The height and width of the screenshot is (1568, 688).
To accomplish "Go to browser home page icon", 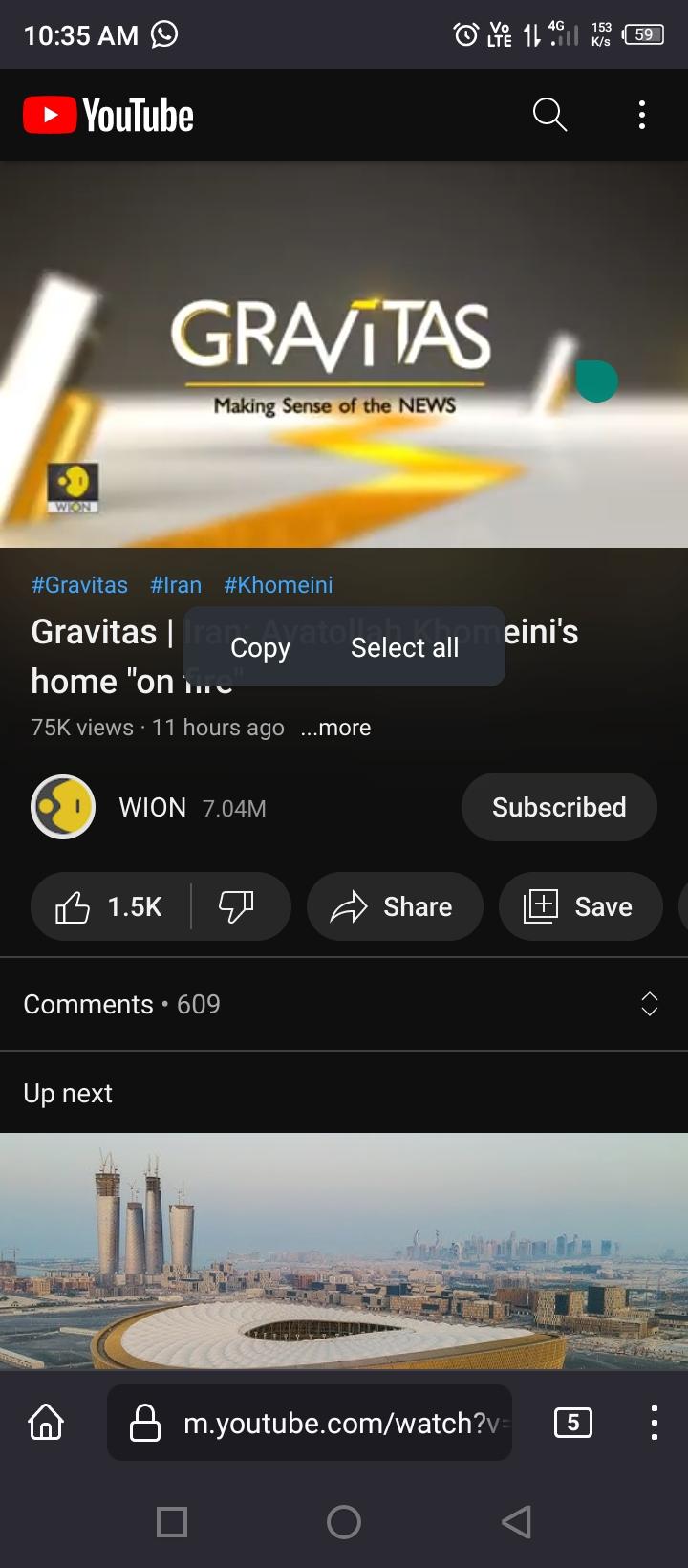I will 46,1423.
